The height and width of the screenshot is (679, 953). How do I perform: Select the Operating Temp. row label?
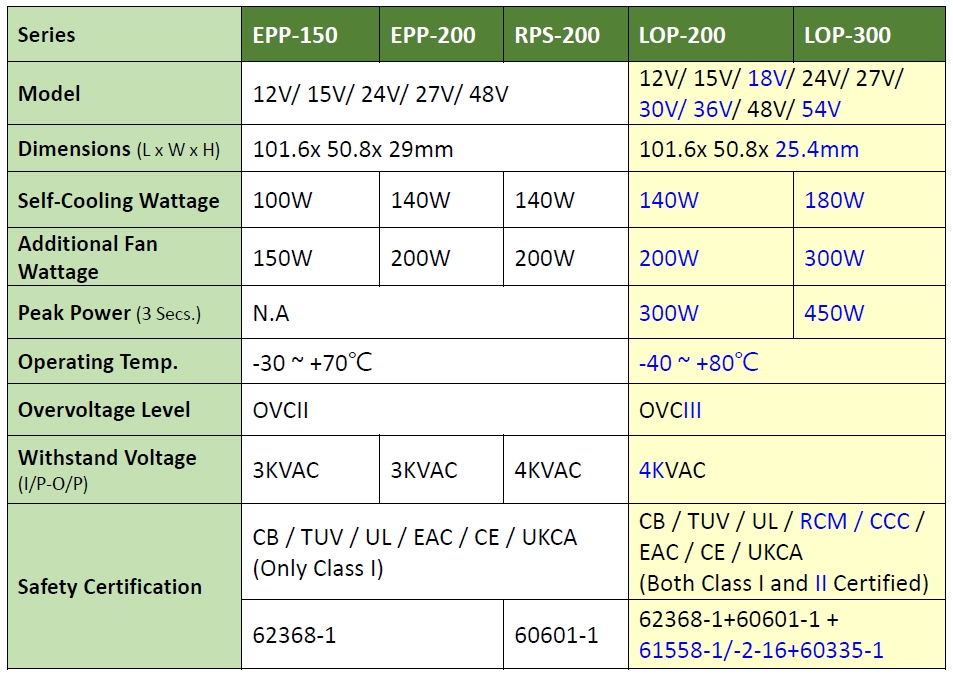pyautogui.click(x=97, y=362)
